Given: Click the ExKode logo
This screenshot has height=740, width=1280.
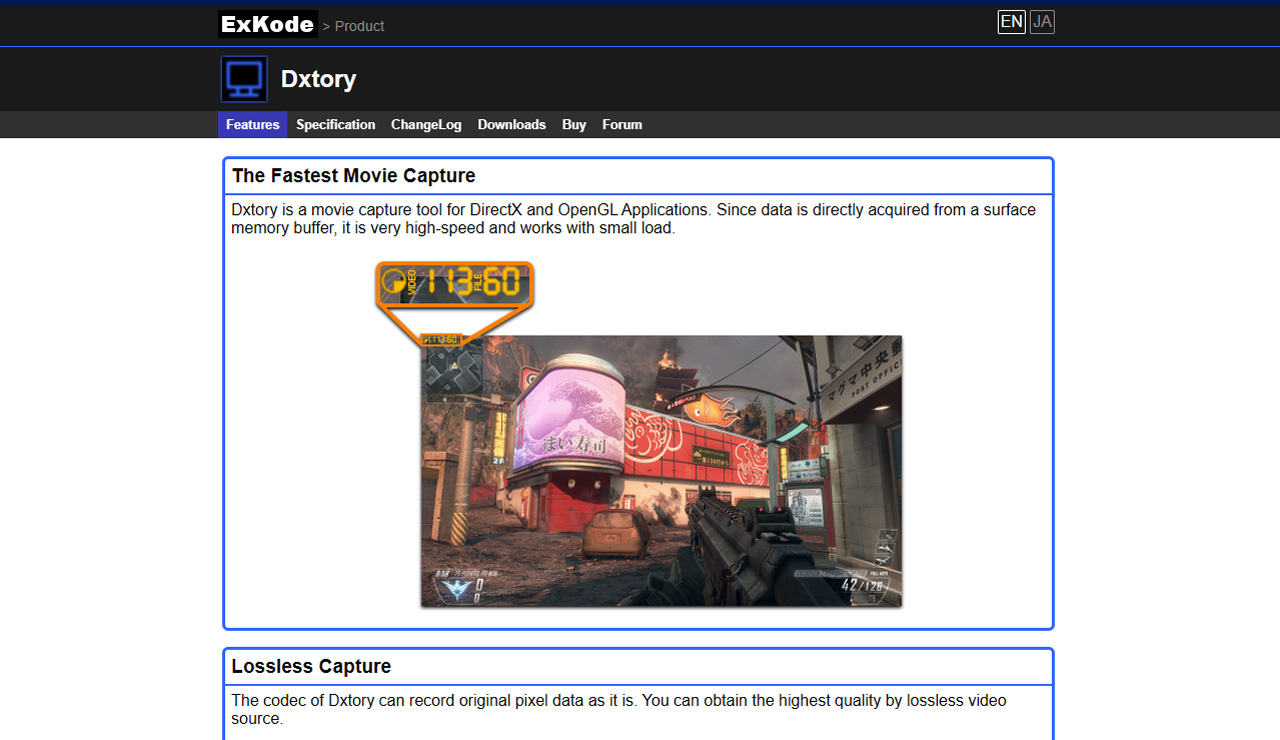Looking at the screenshot, I should coord(267,25).
